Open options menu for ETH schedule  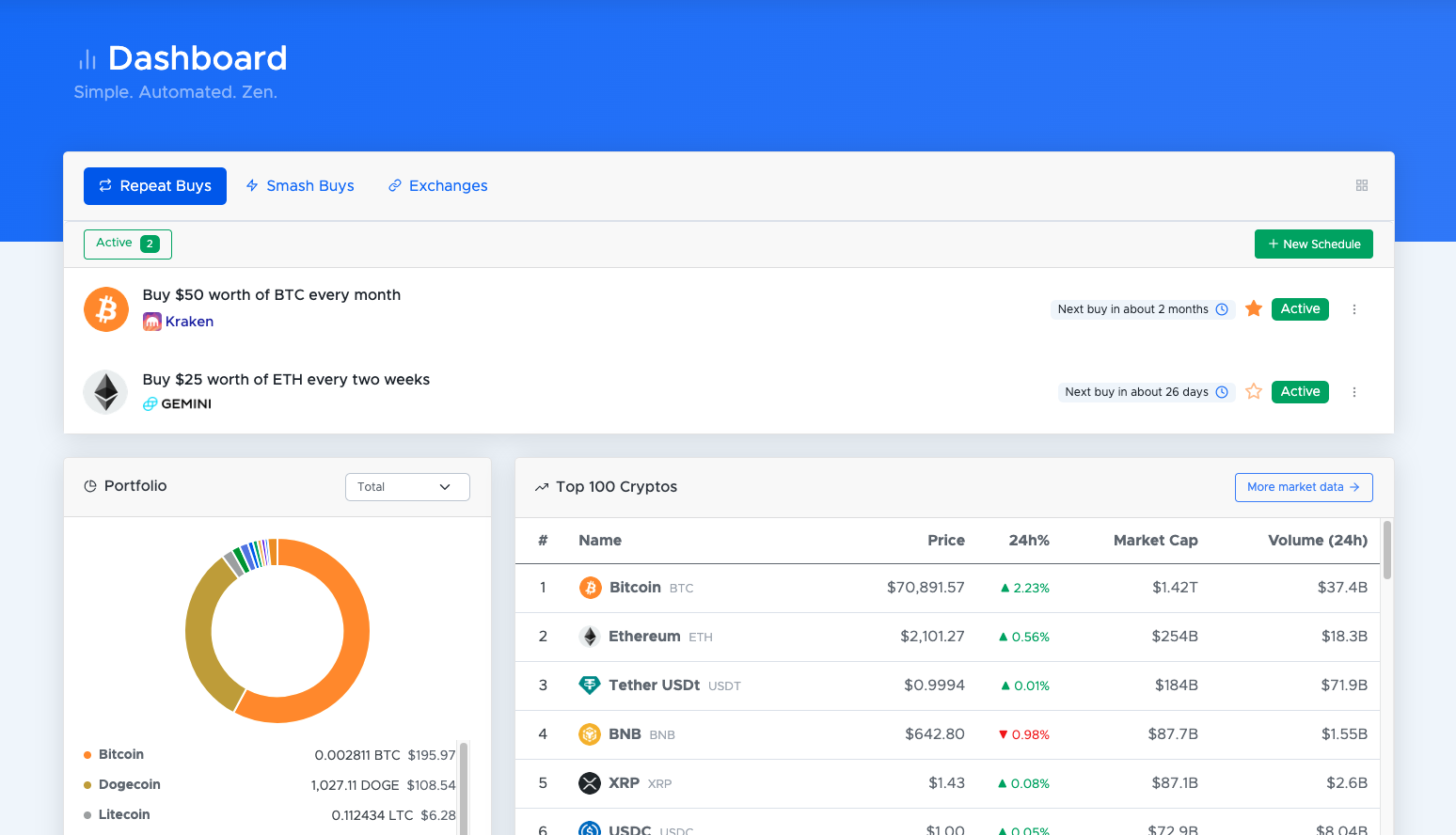click(1354, 392)
